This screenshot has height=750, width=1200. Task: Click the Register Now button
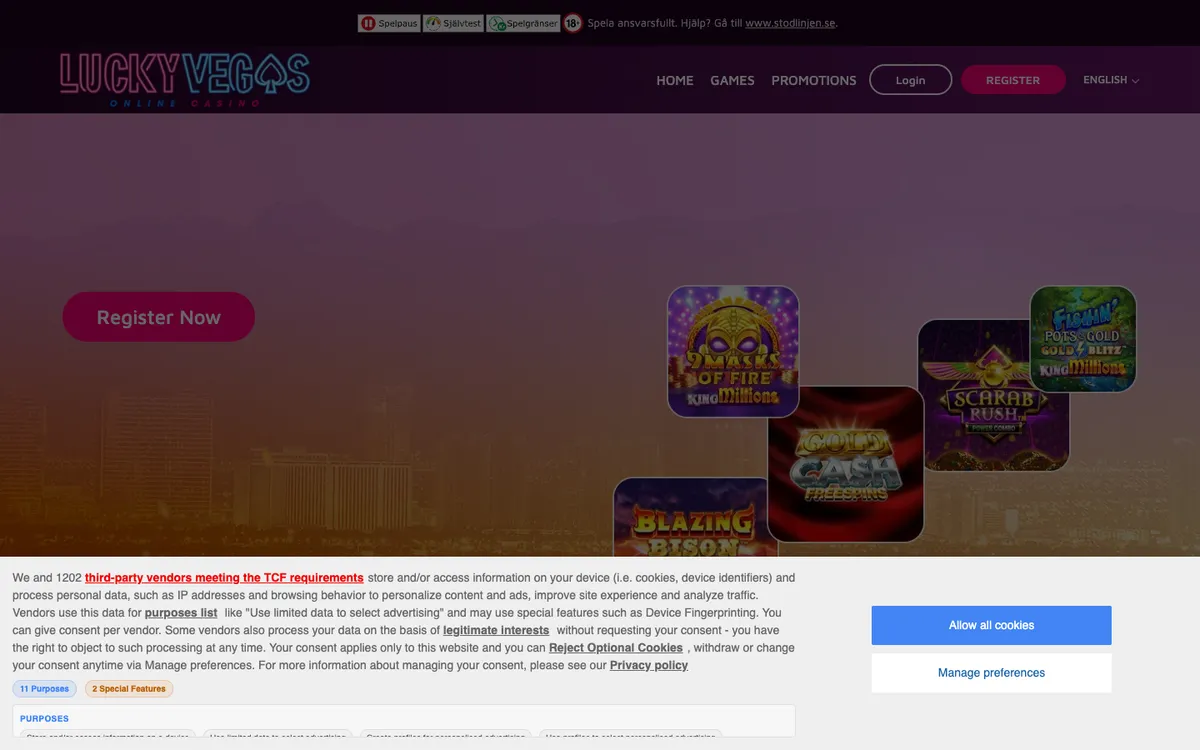(x=158, y=317)
